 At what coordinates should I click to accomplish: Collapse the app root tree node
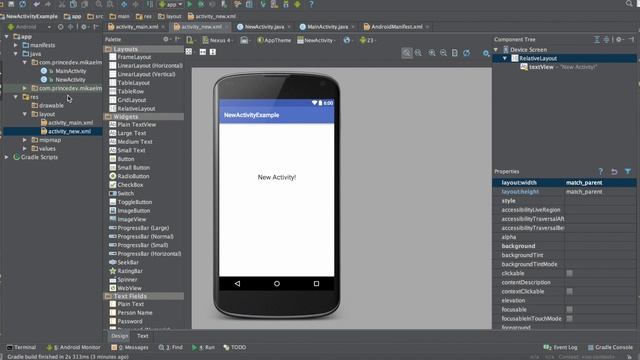(7, 36)
